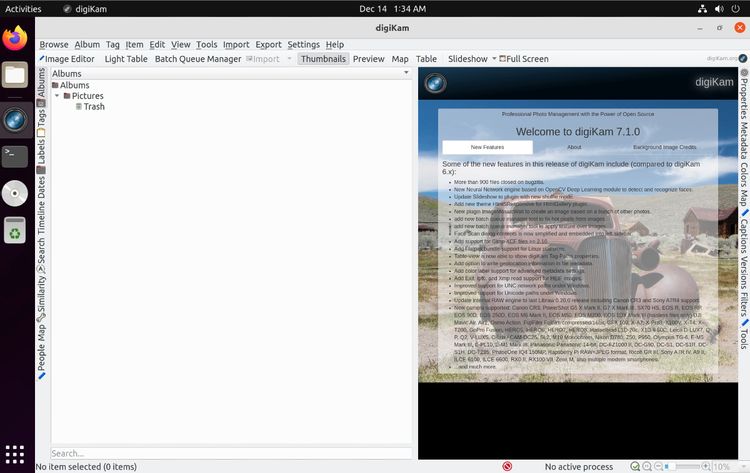The height and width of the screenshot is (473, 750).
Task: Click the Full Screen button
Action: click(524, 59)
